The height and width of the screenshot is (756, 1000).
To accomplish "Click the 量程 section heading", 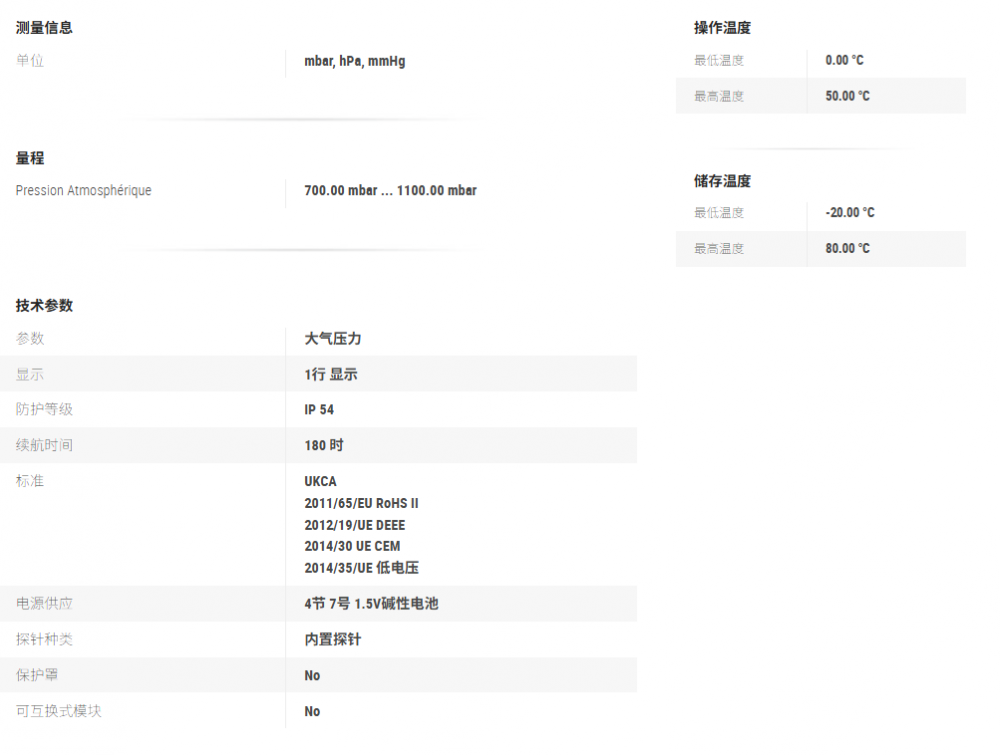I will click(30, 158).
